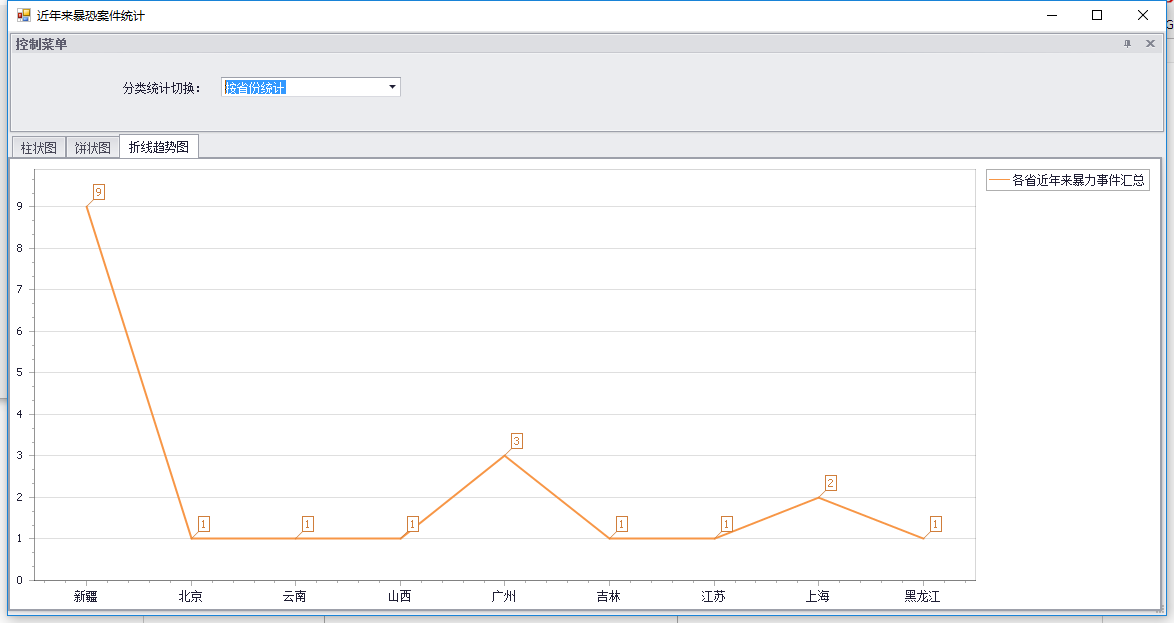Viewport: 1174px width, 623px height.
Task: Click the 分类统计切换 label
Action: pos(162,88)
